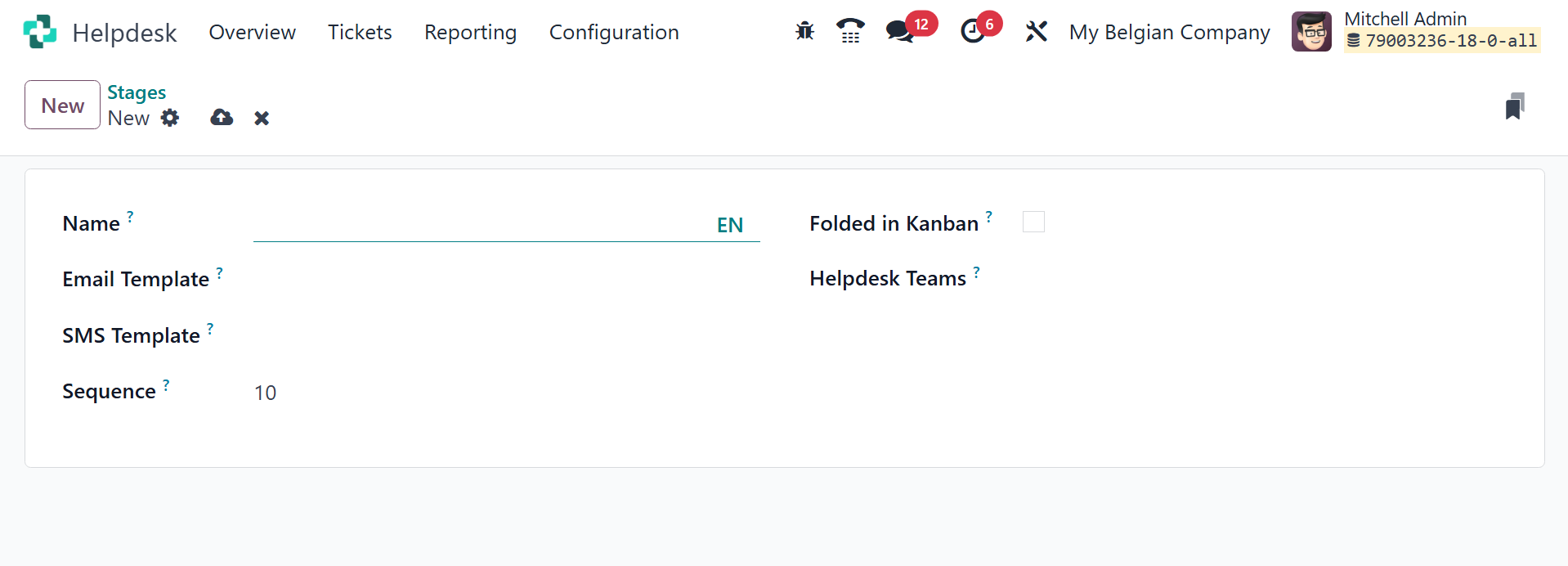Screen dimensions: 1568x566
Task: Open the debug bug icon menu
Action: coord(804,32)
